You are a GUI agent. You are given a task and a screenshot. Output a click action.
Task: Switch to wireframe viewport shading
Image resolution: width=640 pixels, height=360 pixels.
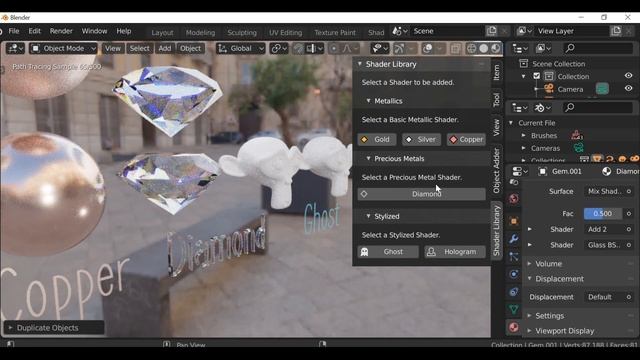[x=471, y=49]
